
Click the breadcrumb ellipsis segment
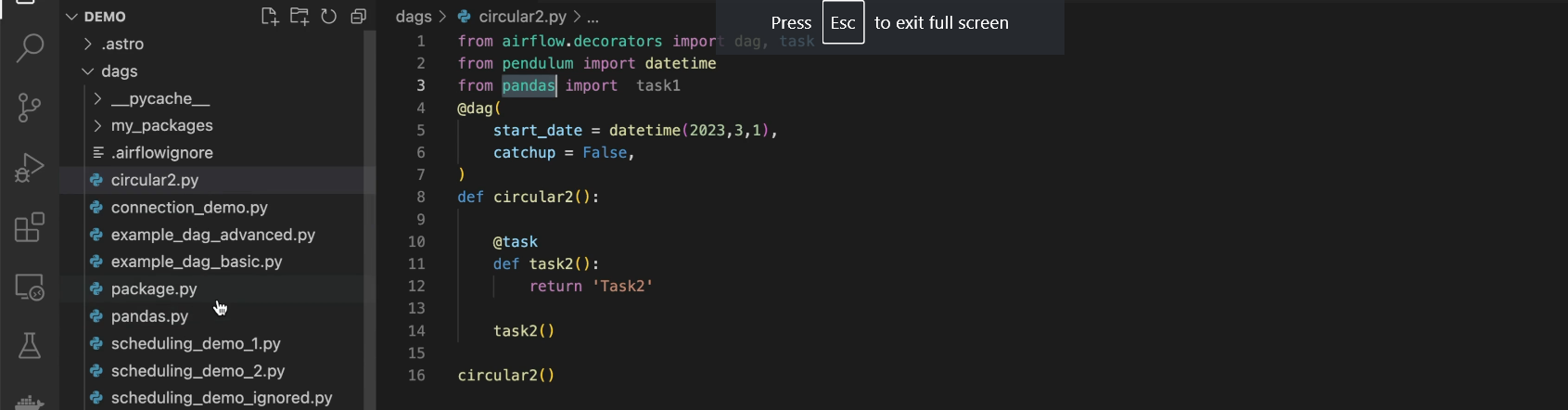pyautogui.click(x=593, y=17)
